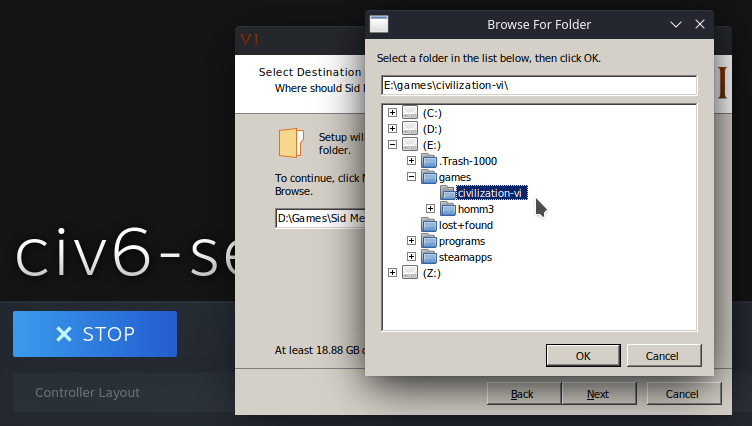
Task: Select the (C:) drive label
Action: coord(432,113)
